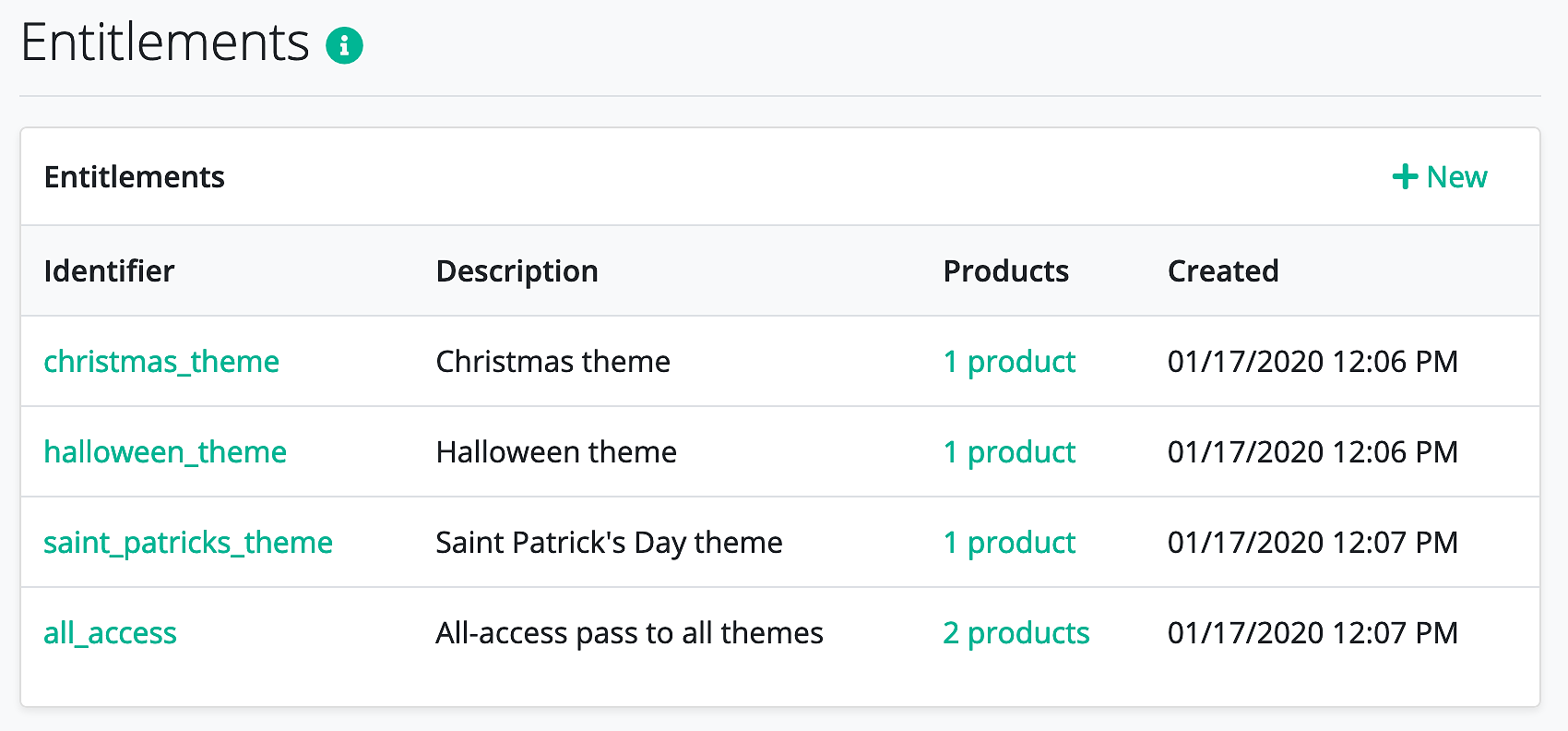The height and width of the screenshot is (731, 1568).
Task: Click the plus icon next to New
Action: (1405, 176)
